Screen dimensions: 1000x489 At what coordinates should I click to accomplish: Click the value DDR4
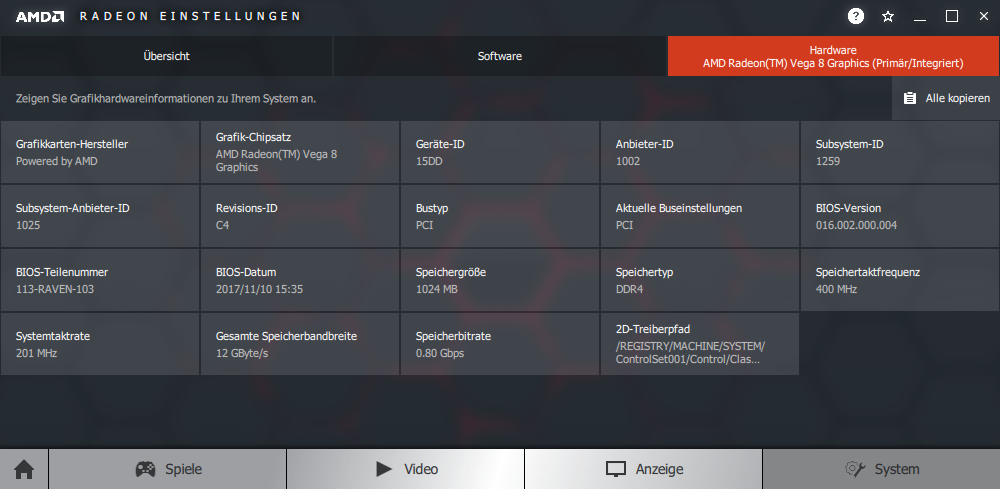629,289
